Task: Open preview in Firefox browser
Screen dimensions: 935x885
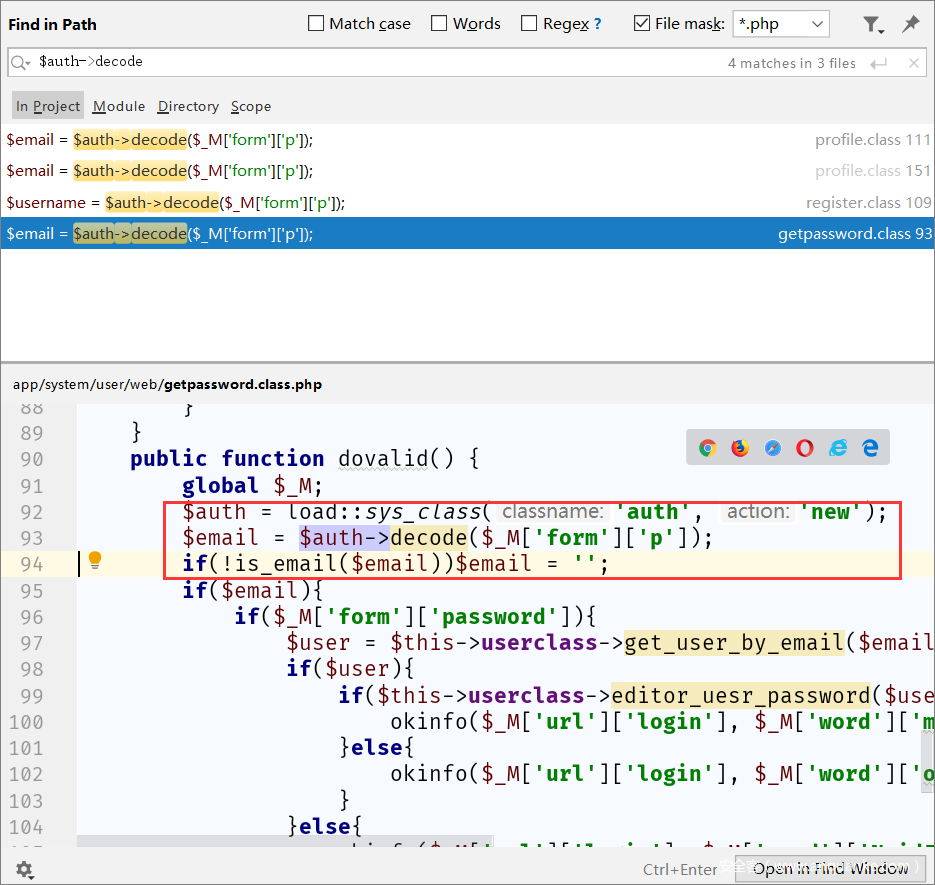Action: click(740, 448)
